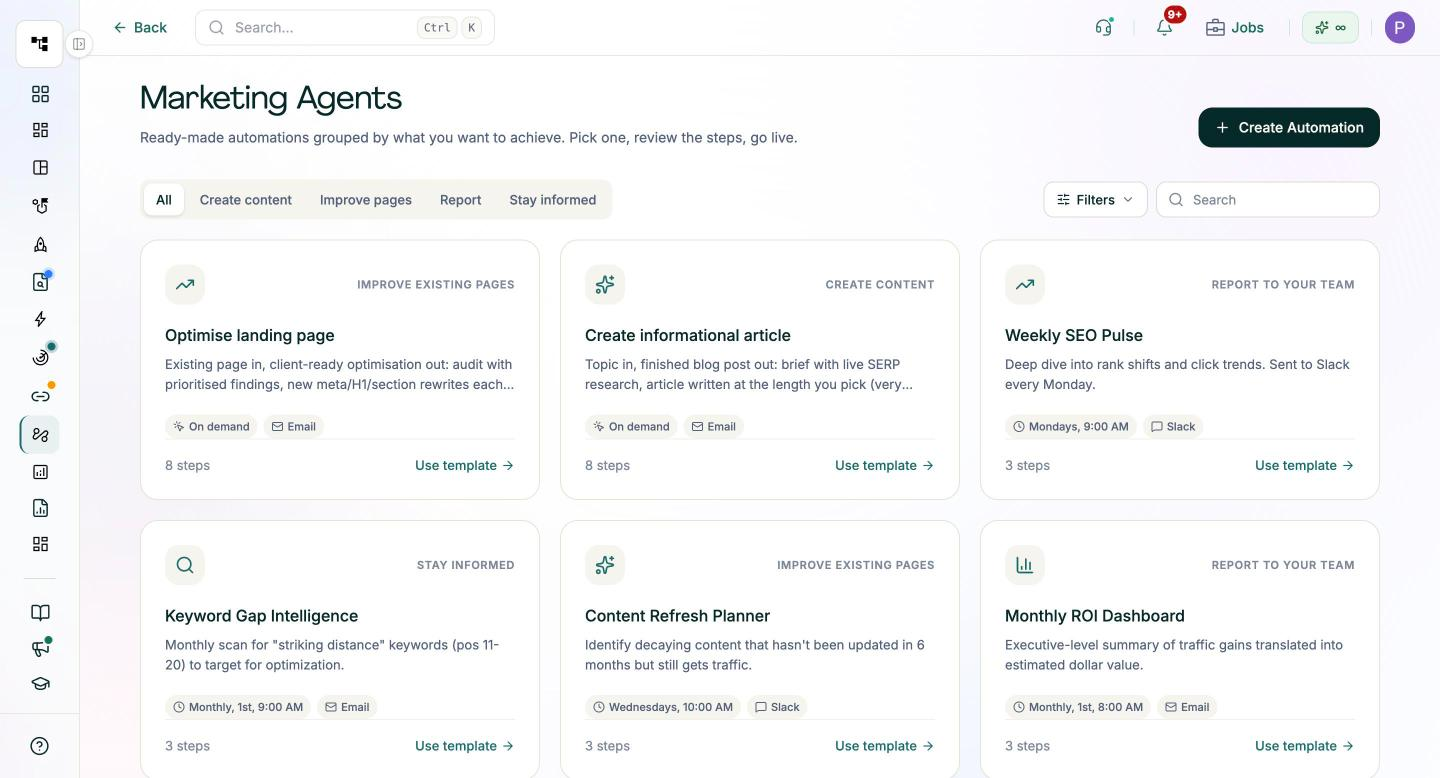Open the flag milestone sidebar icon
The width and height of the screenshot is (1440, 778).
click(x=40, y=206)
